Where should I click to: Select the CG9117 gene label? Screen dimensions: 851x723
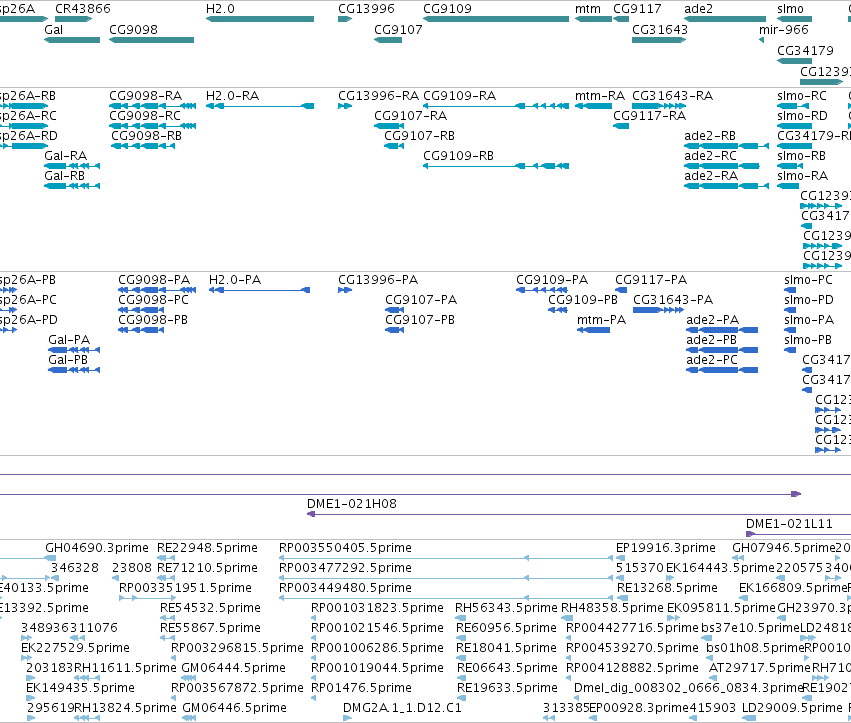point(637,9)
